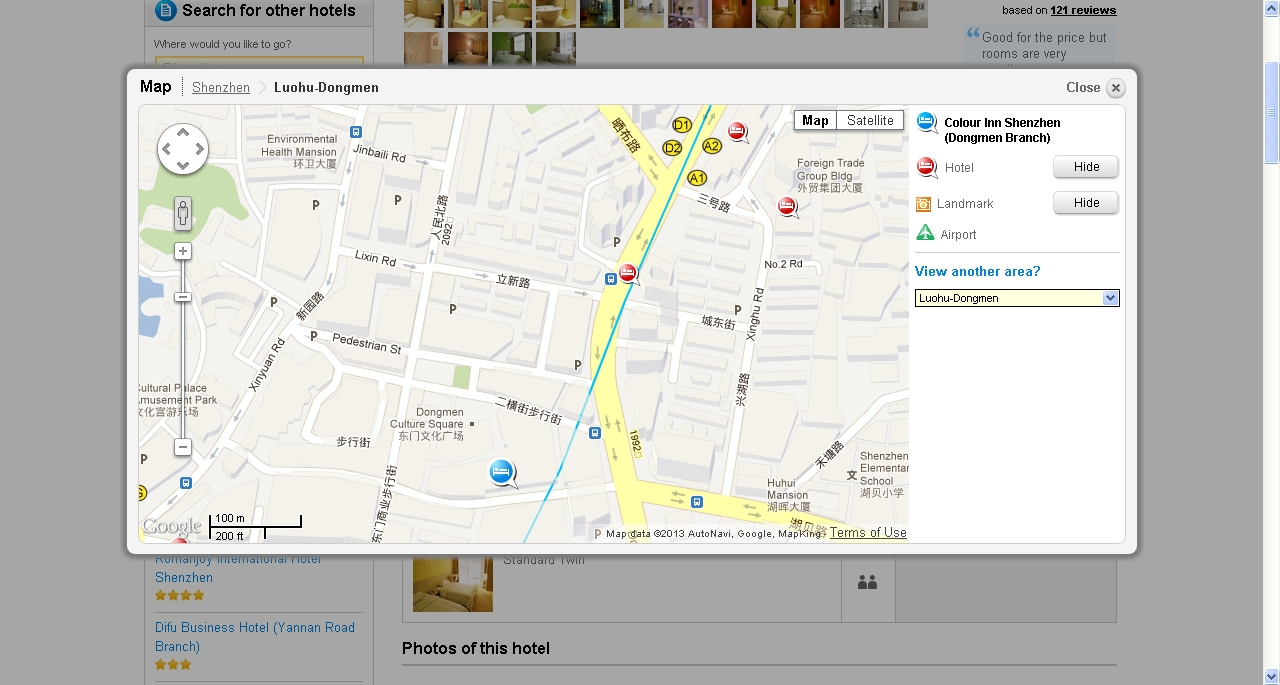The image size is (1280, 685).
Task: Open the Luohu-Dongmen area dropdown
Action: click(x=1017, y=298)
